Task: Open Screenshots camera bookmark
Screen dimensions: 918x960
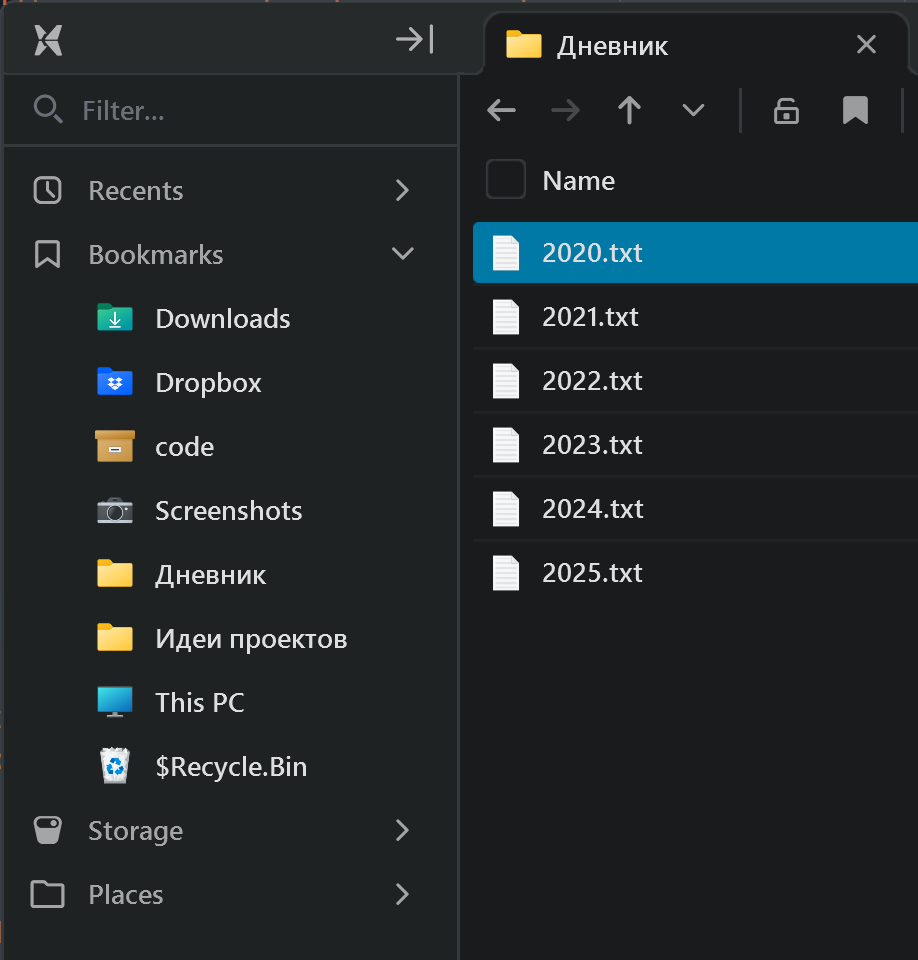Action: pyautogui.click(x=228, y=511)
